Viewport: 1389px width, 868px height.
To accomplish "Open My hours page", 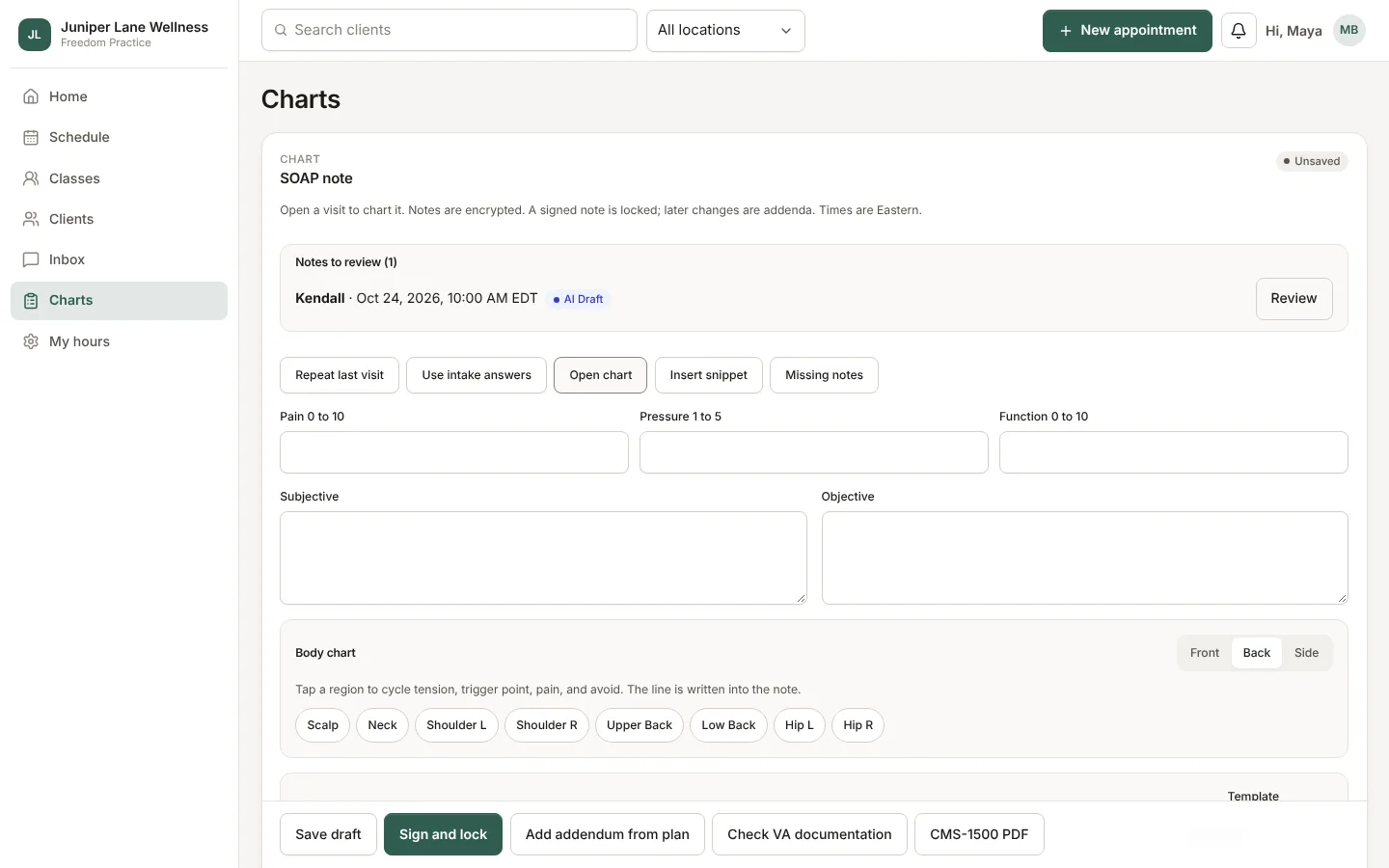I will coord(119,341).
